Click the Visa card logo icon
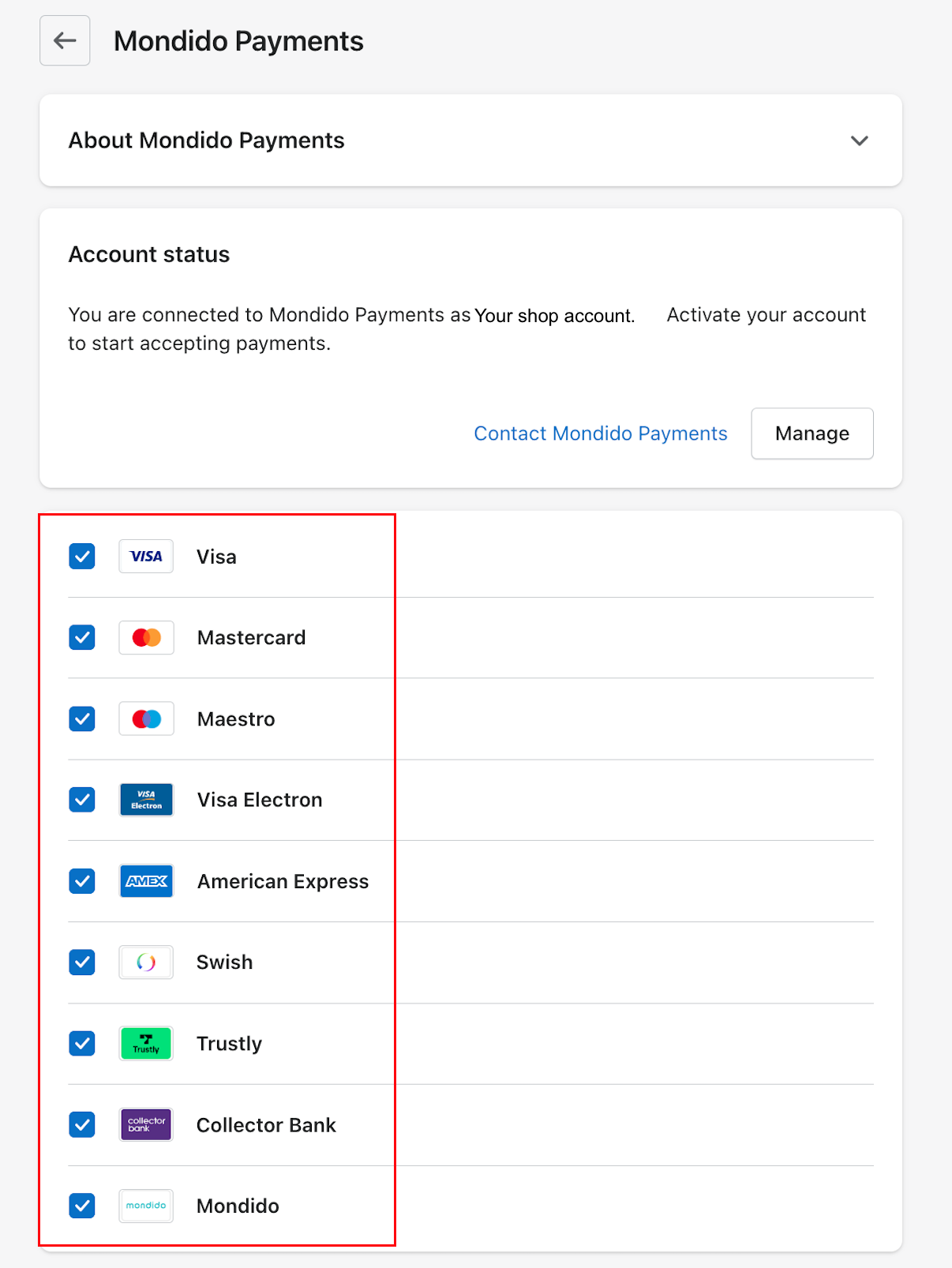This screenshot has width=952, height=1268. [x=146, y=557]
